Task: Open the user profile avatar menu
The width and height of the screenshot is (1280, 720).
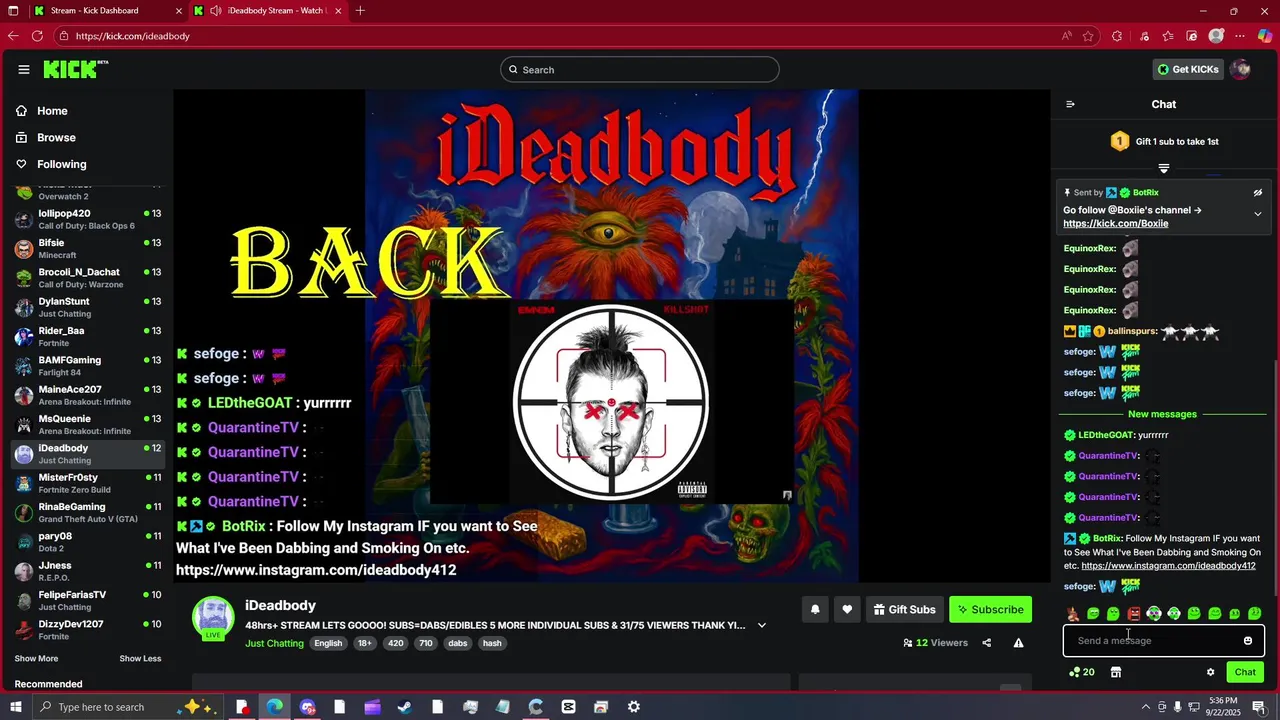Action: pos(1241,69)
